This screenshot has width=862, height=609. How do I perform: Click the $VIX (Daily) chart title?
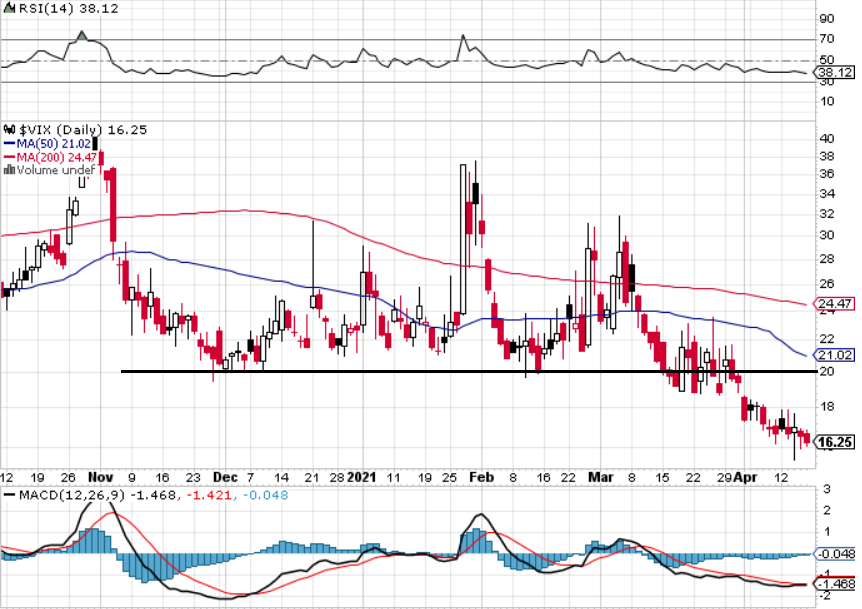(60, 130)
